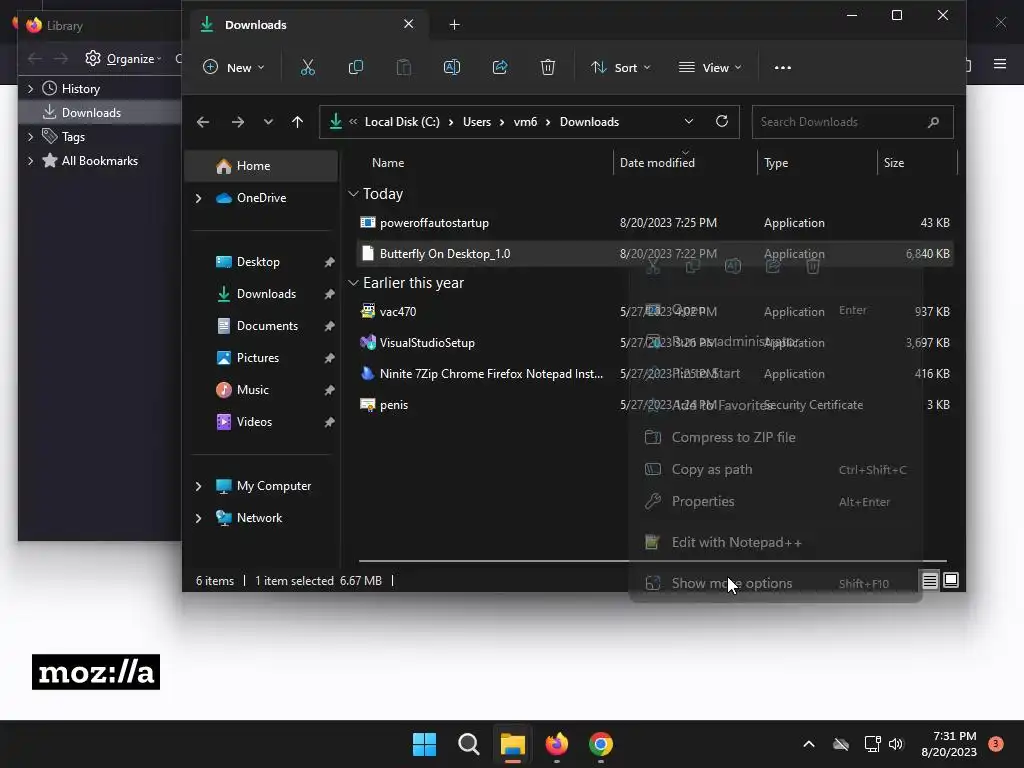Click the Cut scissors icon in toolbar
Image resolution: width=1024 pixels, height=768 pixels.
click(x=308, y=67)
